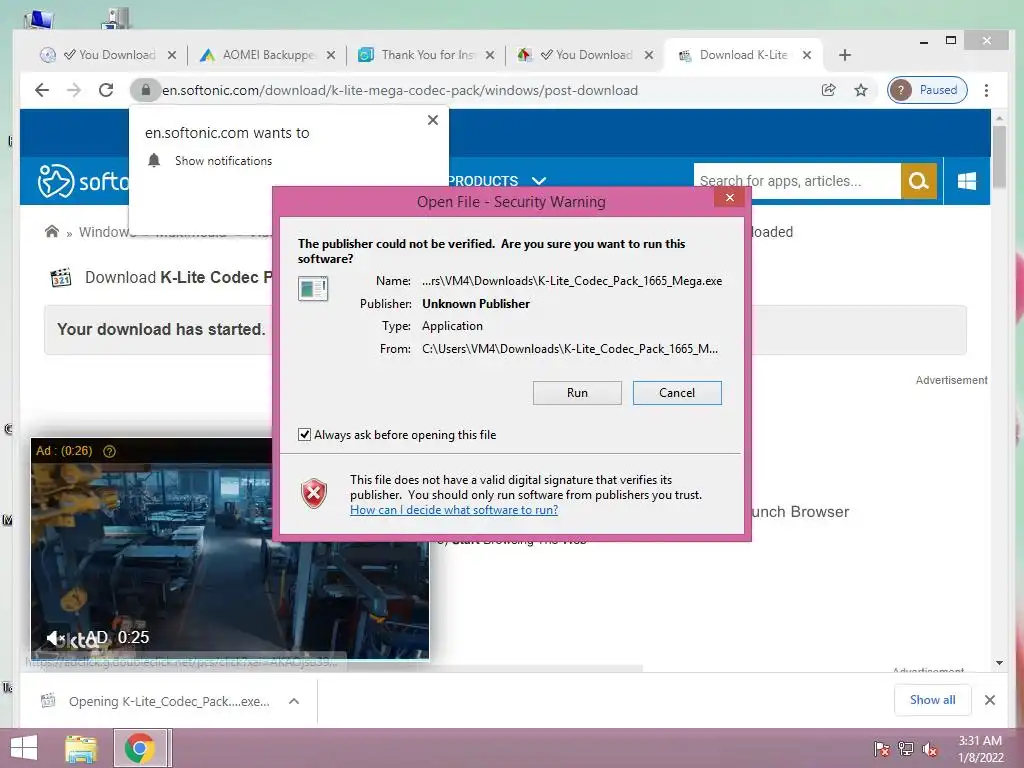Click the red shield warning icon
This screenshot has height=768, width=1024.
(314, 493)
